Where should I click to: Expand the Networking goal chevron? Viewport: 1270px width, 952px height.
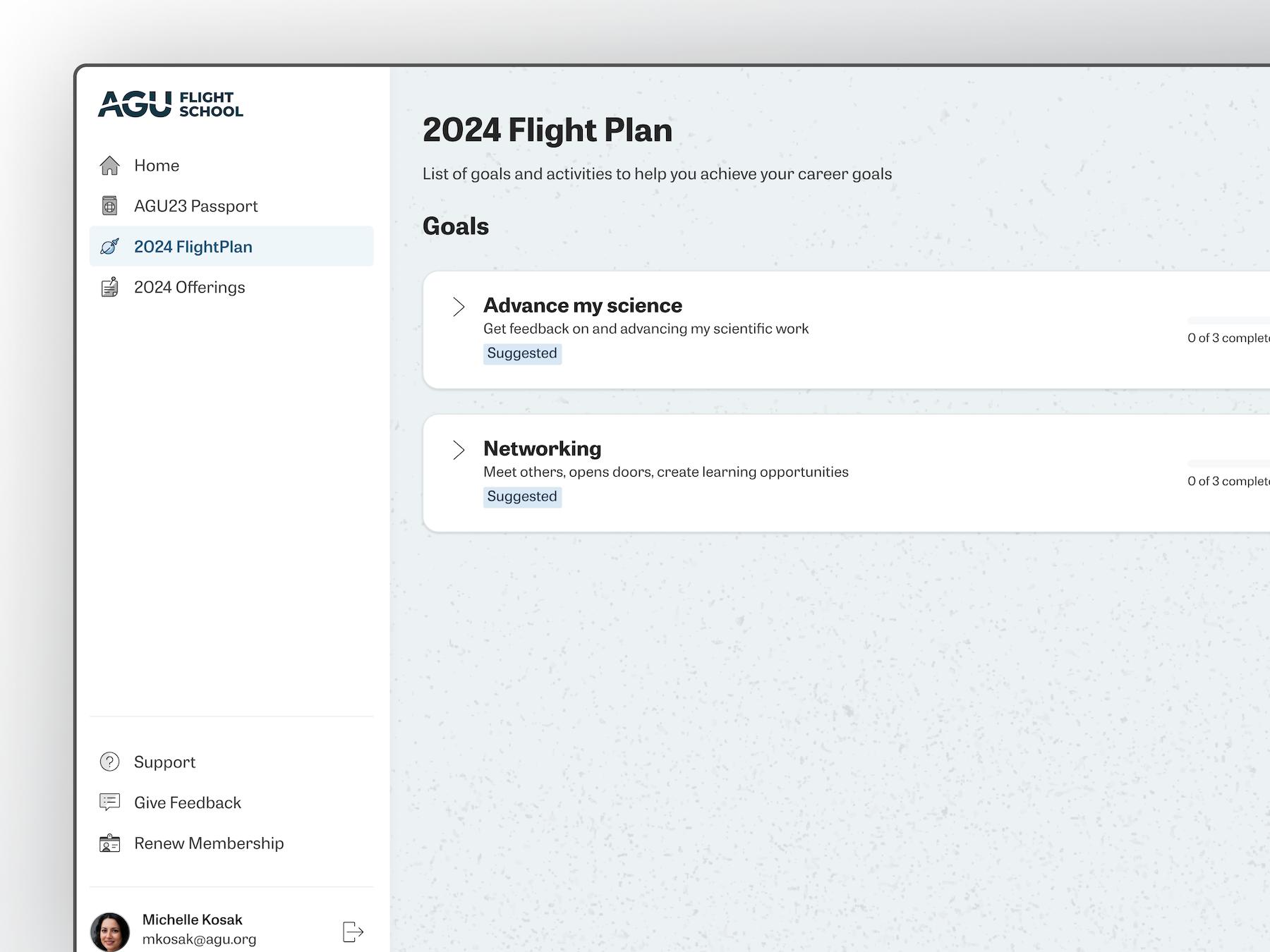(459, 450)
